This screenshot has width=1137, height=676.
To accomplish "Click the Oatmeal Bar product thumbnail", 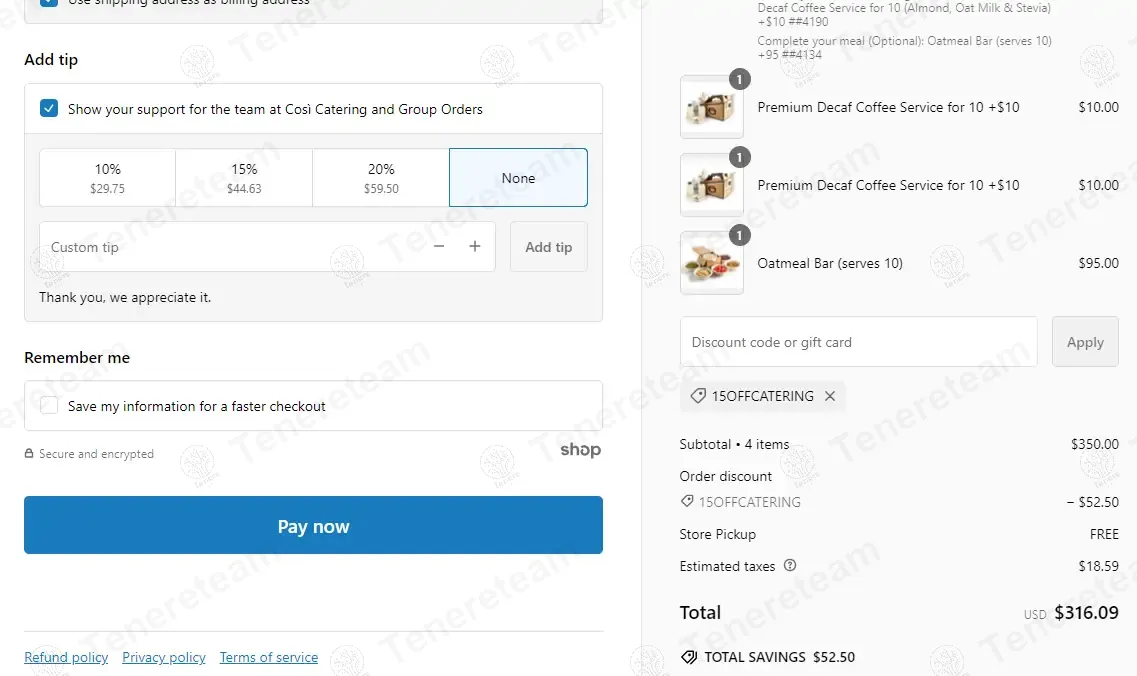I will (711, 263).
